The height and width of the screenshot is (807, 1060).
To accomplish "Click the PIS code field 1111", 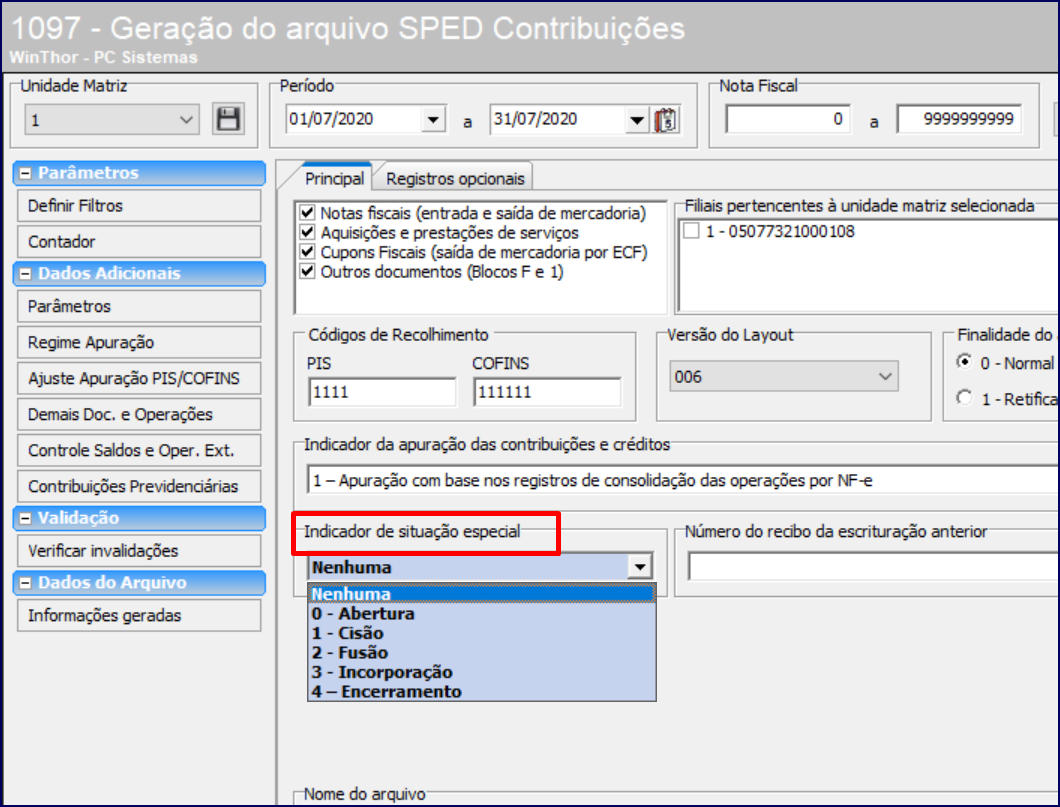I will click(382, 392).
